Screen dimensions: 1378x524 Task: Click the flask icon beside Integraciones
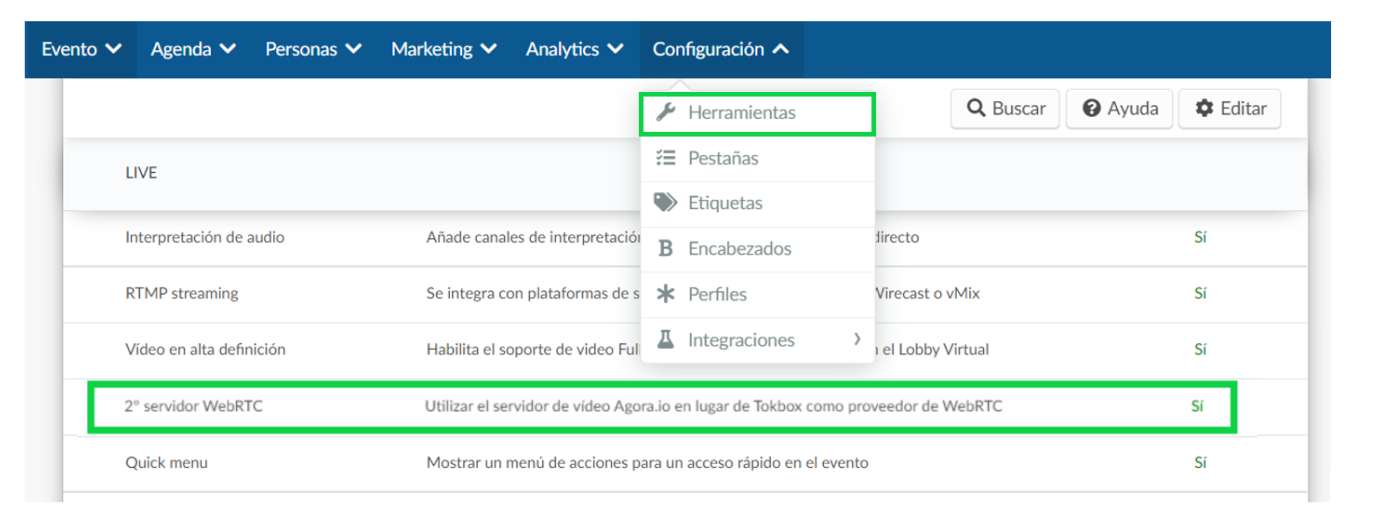[665, 339]
